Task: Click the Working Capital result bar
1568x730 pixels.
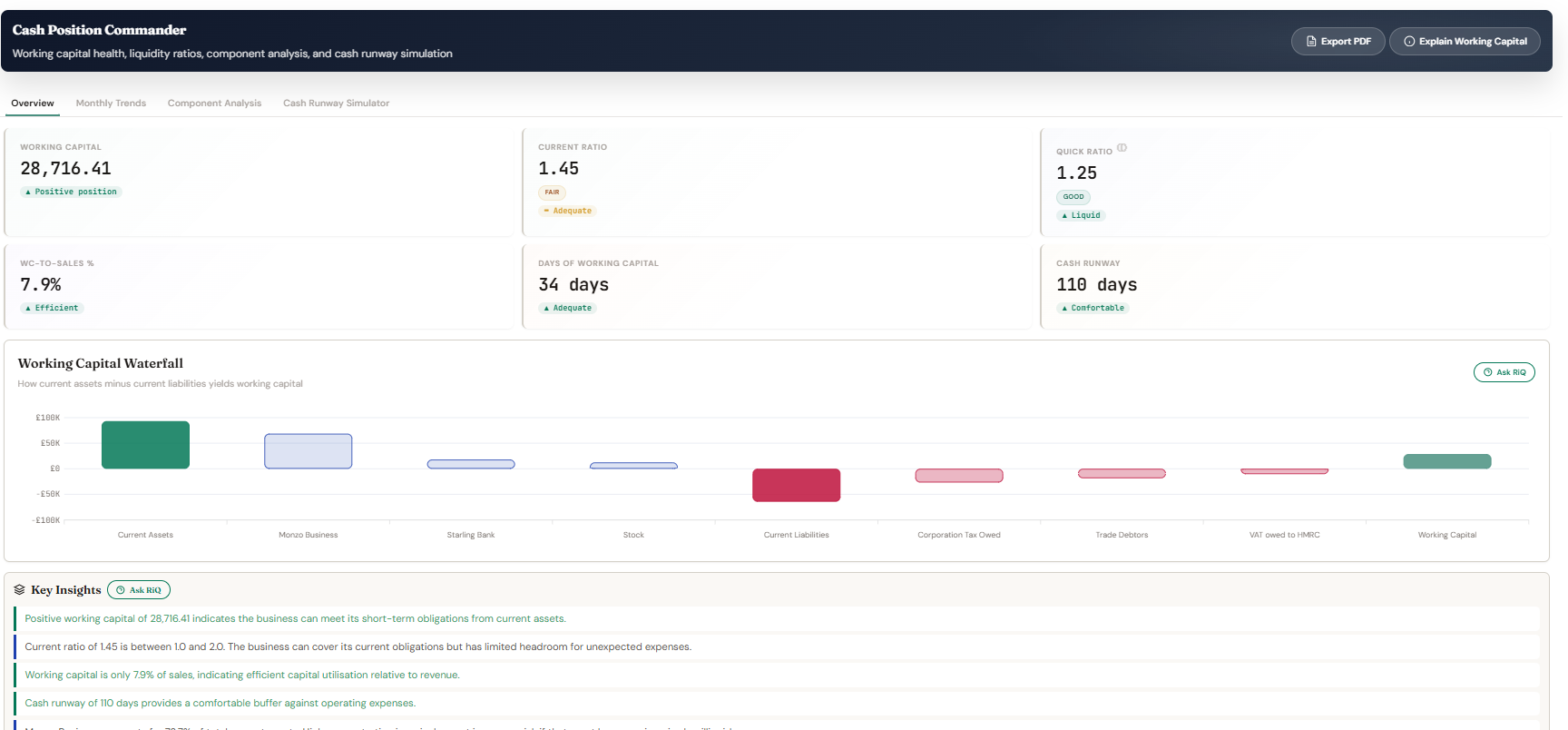Action: point(1447,461)
